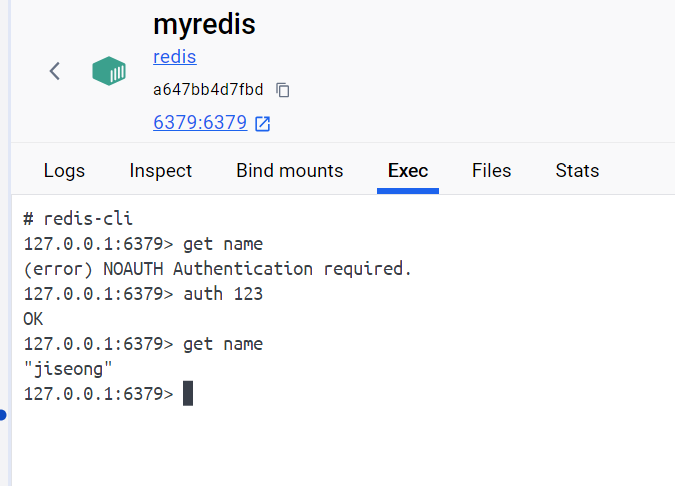Click the container ID text a647bb4d7fbd
The height and width of the screenshot is (486, 675).
pos(208,90)
